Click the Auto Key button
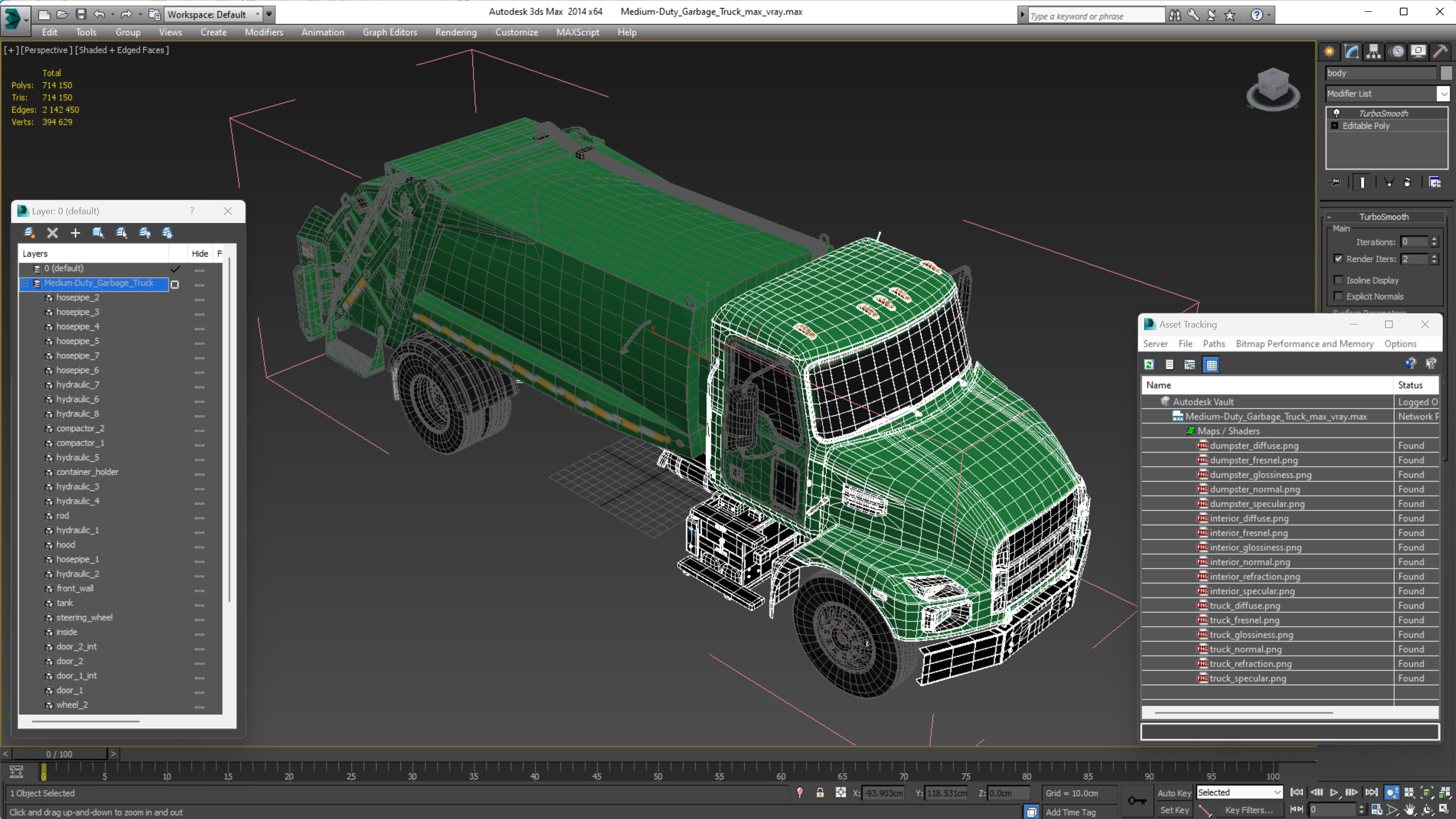This screenshot has height=819, width=1456. coord(1173,793)
